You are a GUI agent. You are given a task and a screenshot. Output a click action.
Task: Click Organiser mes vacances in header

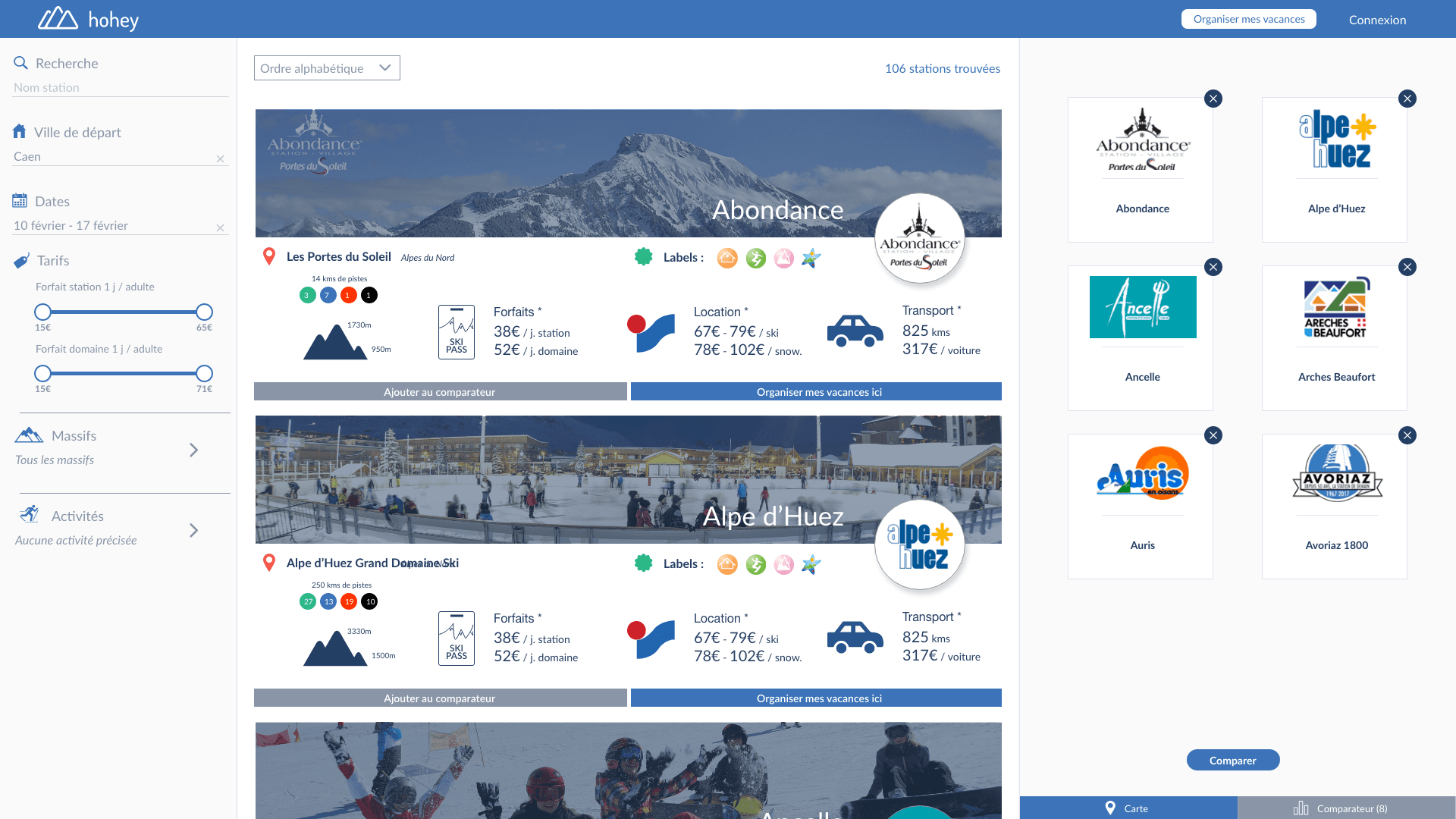tap(1249, 19)
